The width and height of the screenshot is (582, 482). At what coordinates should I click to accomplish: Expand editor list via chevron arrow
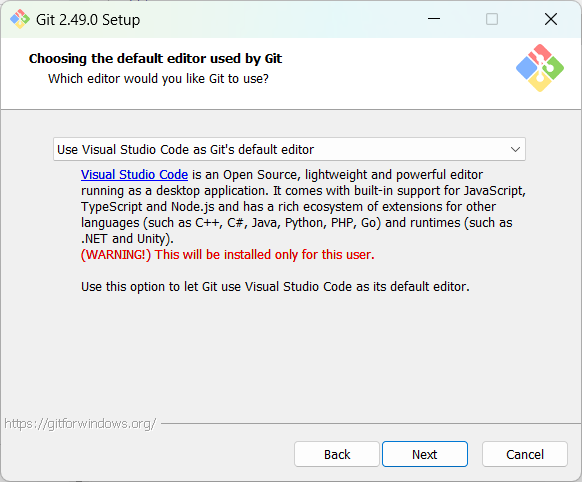(x=515, y=150)
